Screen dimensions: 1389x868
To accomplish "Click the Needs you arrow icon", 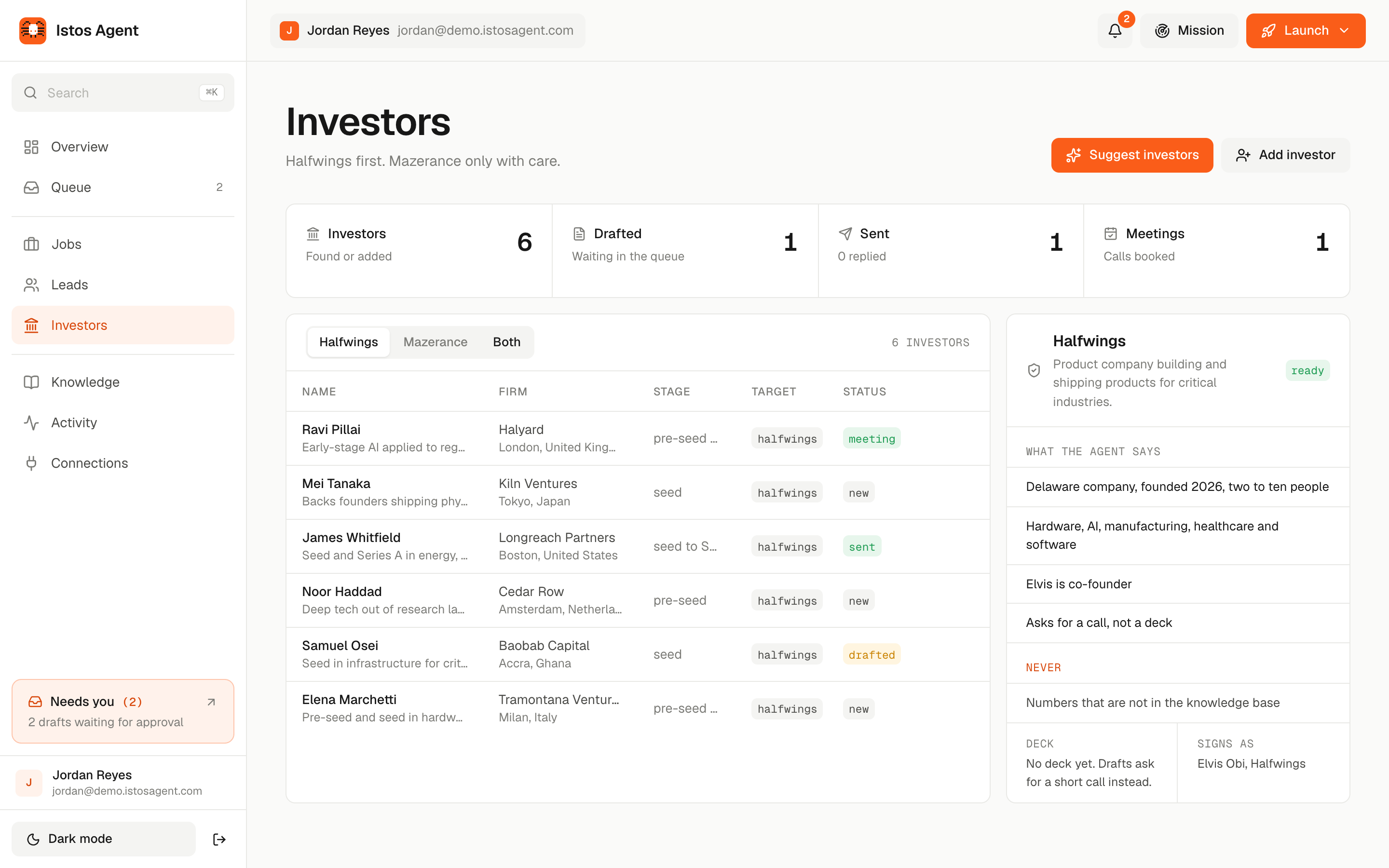I will (x=211, y=702).
